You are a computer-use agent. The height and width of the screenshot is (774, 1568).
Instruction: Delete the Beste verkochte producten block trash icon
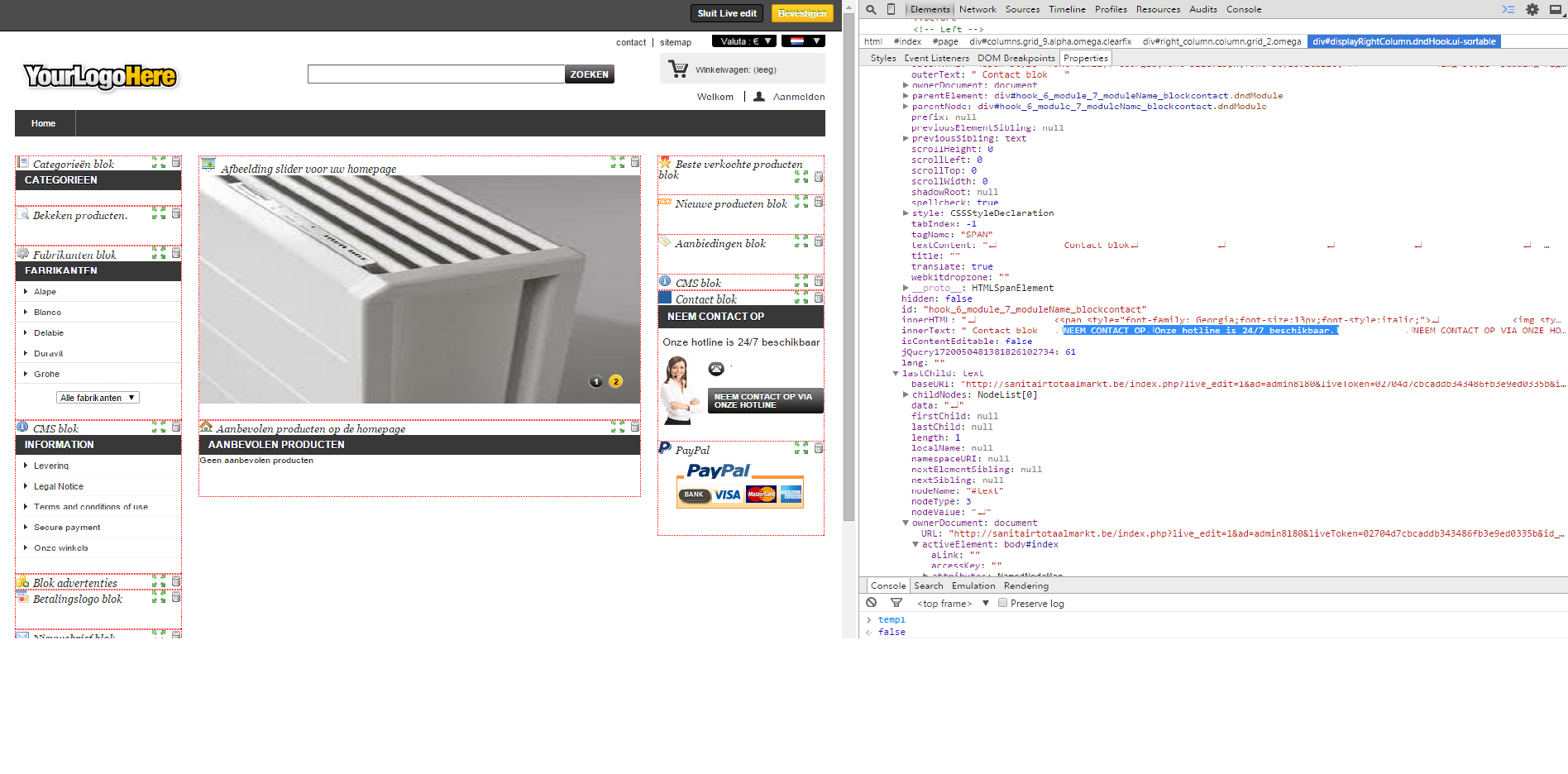point(819,177)
